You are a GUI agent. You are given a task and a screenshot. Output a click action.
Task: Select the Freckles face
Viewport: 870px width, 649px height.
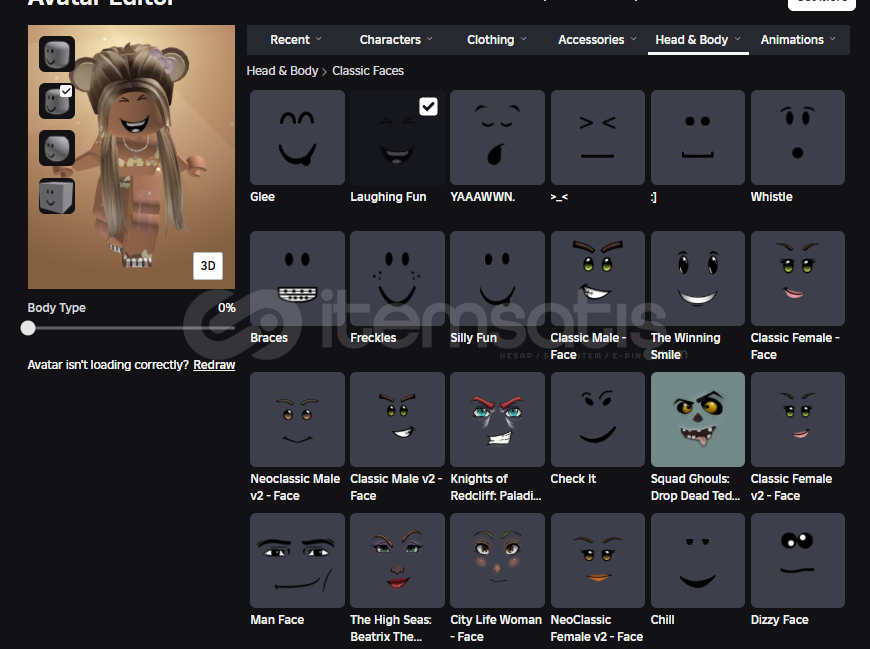click(397, 279)
